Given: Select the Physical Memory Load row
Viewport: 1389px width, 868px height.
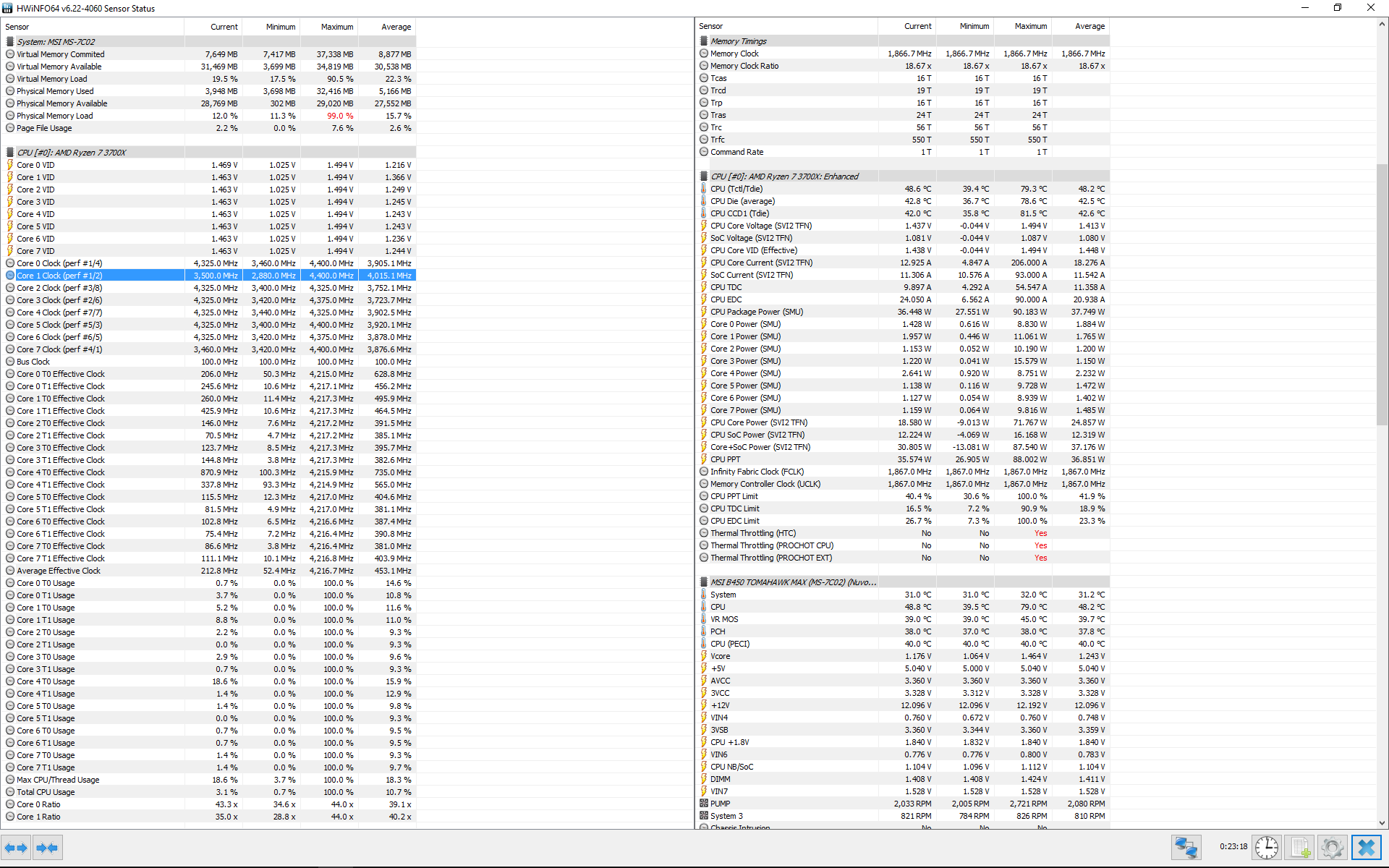Looking at the screenshot, I should click(55, 116).
